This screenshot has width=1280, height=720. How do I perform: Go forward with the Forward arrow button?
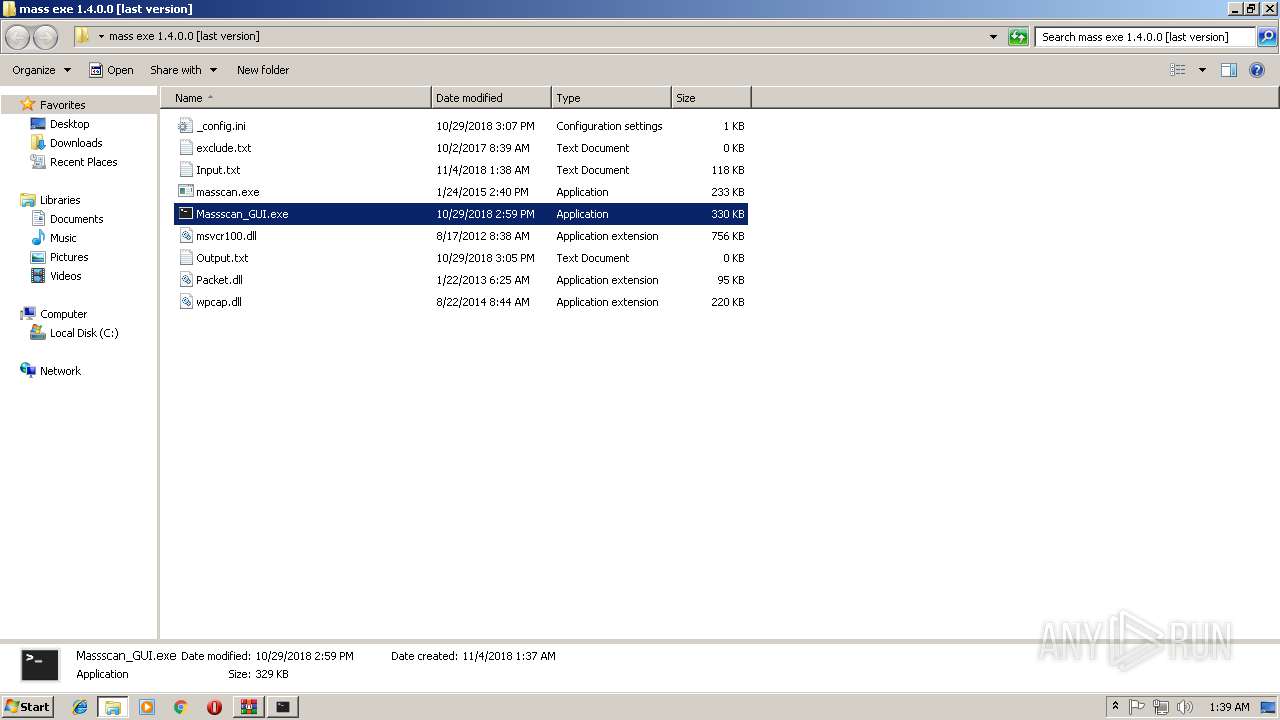click(46, 37)
